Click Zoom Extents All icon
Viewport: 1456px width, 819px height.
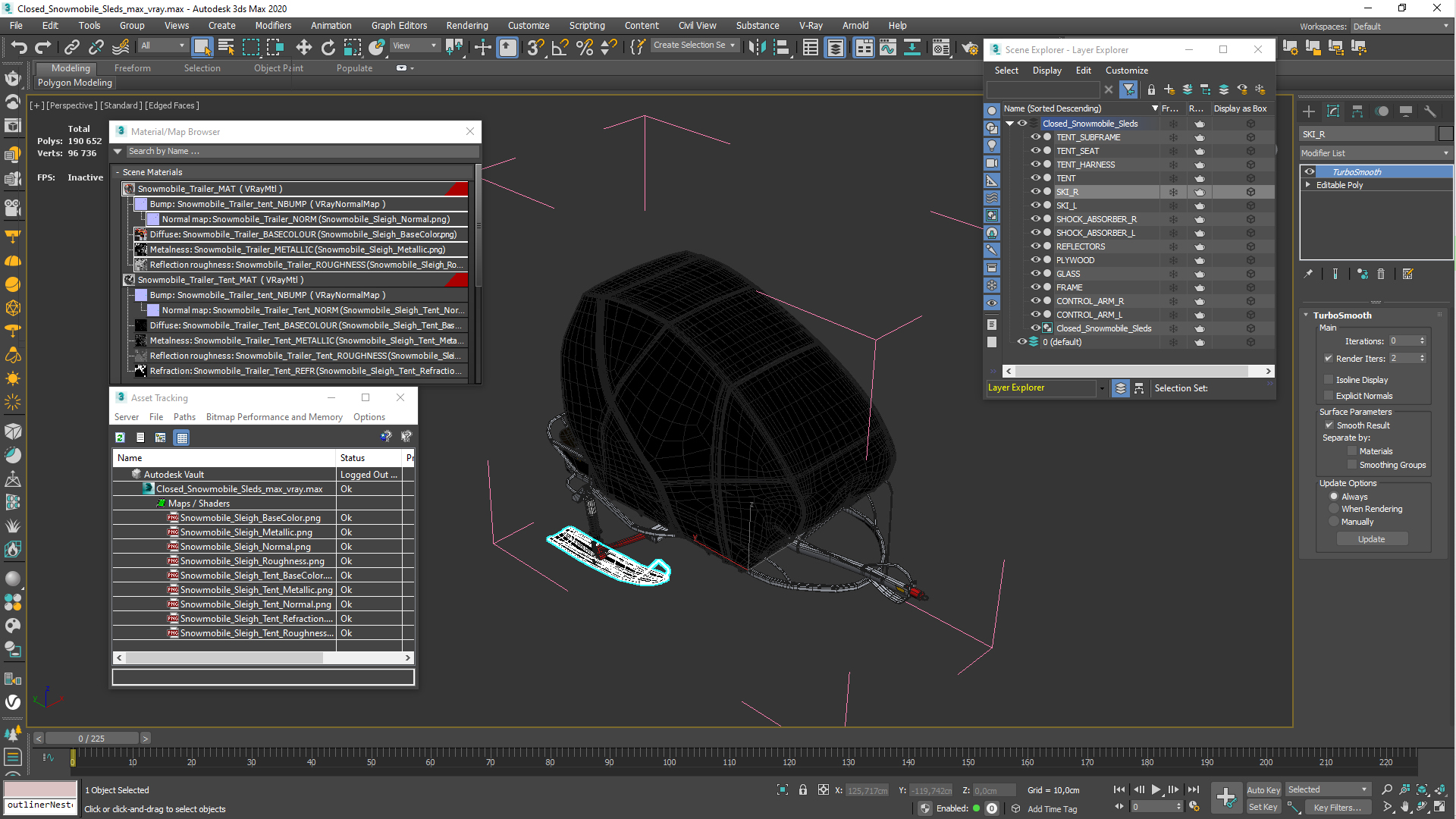1440,789
